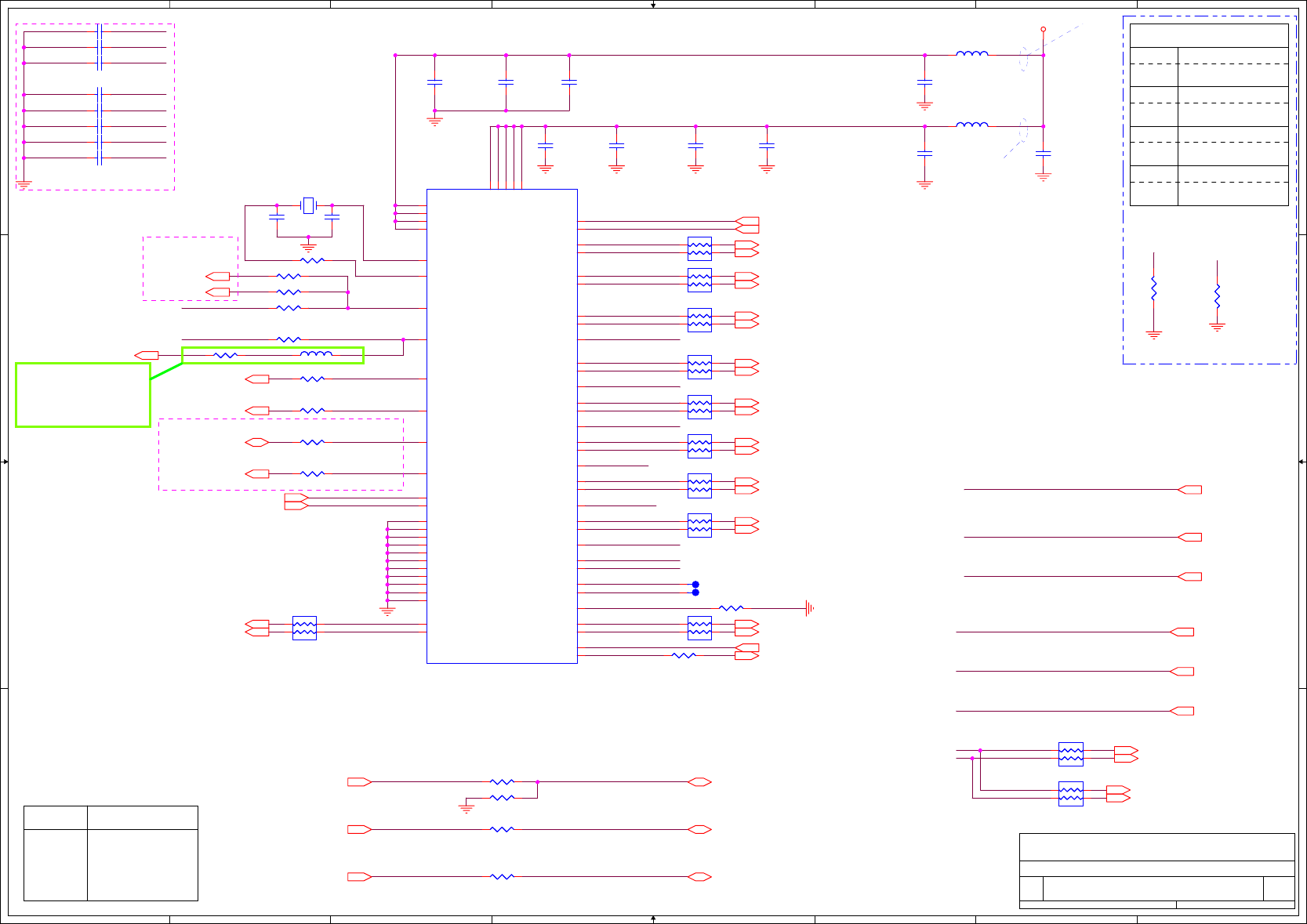Select the resistor feeding the sideways ground
1307x924 pixels.
(x=731, y=608)
